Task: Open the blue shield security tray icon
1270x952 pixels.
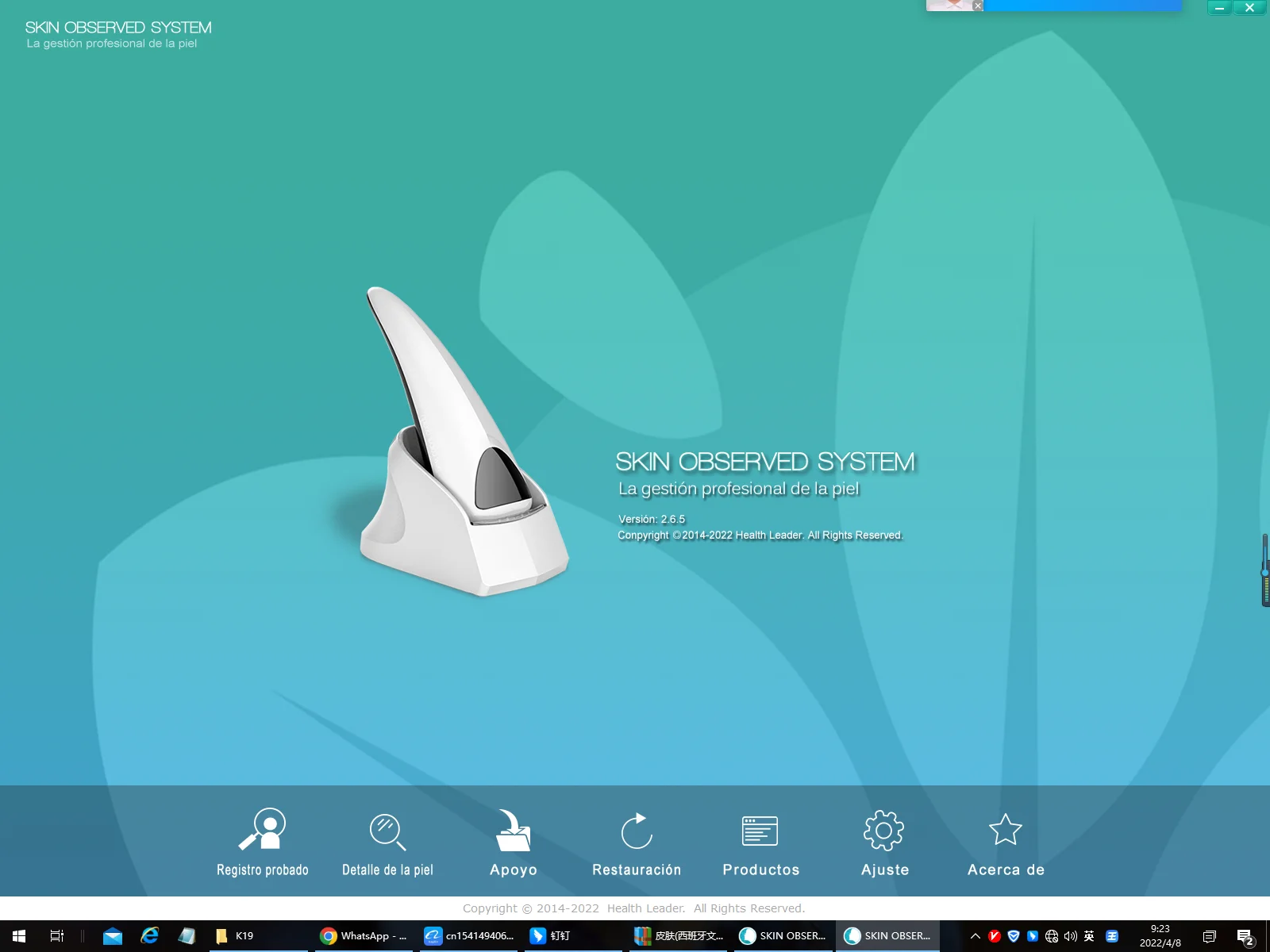Action: [1014, 936]
